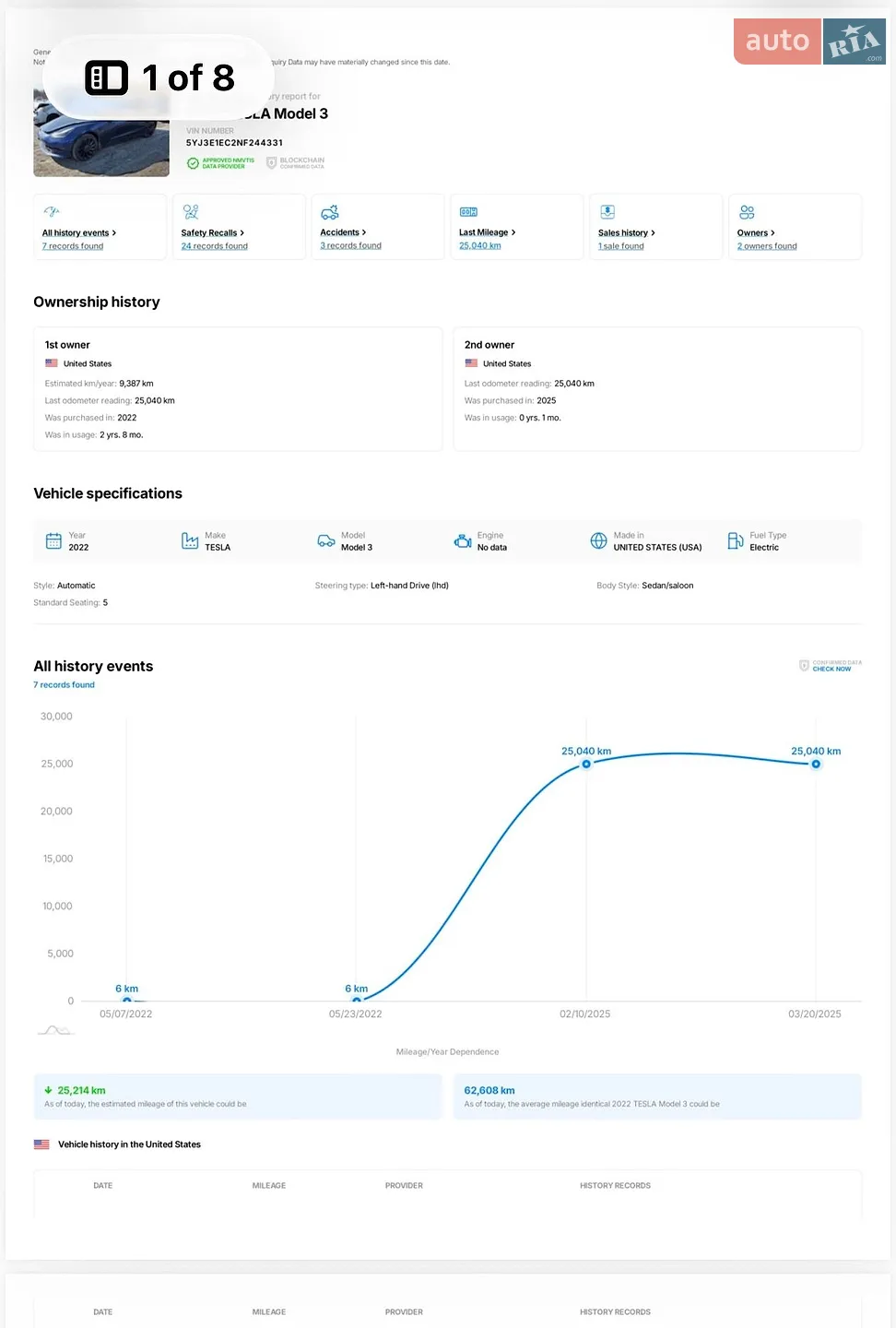Click the All history events icon

pos(52,212)
